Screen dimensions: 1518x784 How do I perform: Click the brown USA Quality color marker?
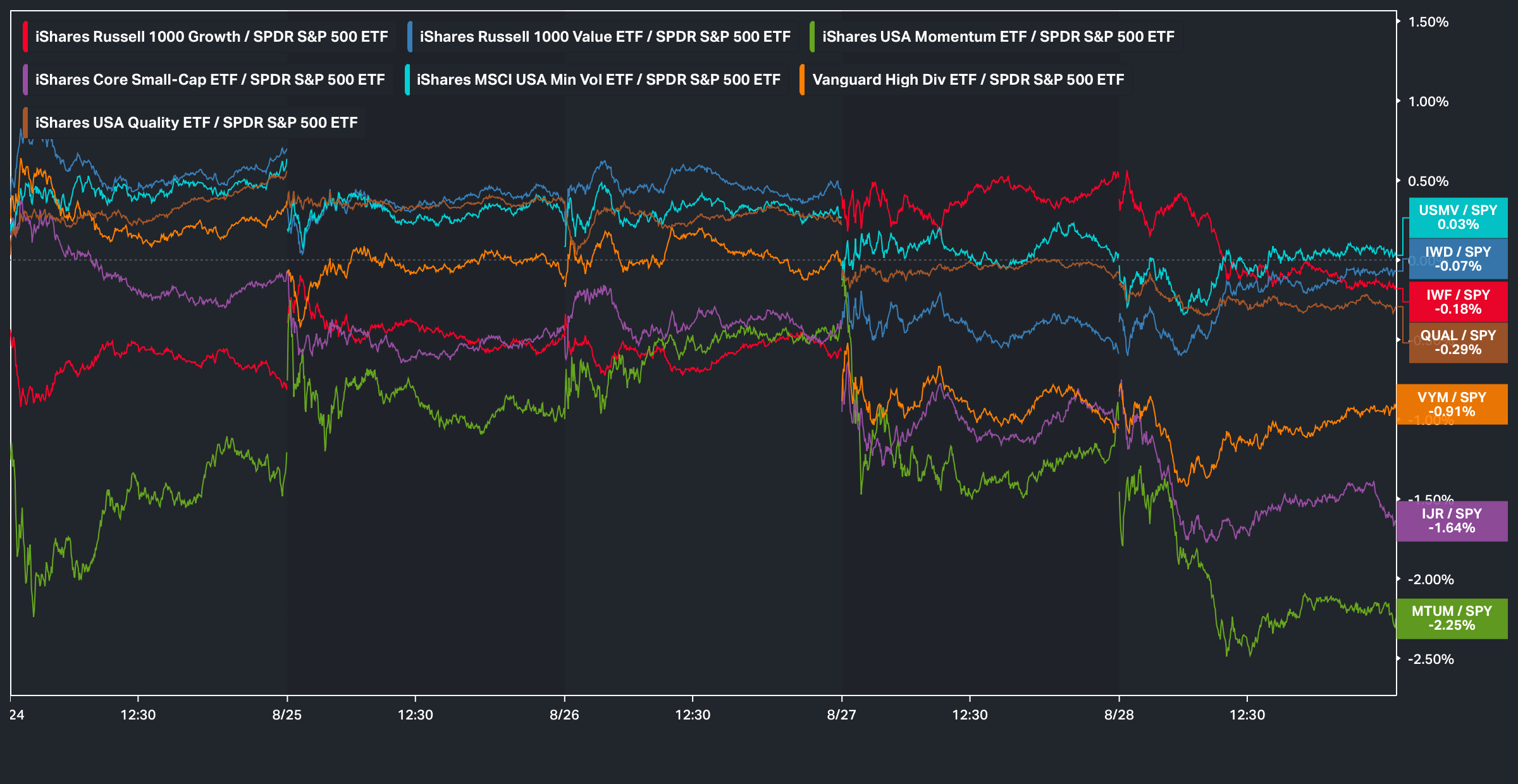point(25,123)
